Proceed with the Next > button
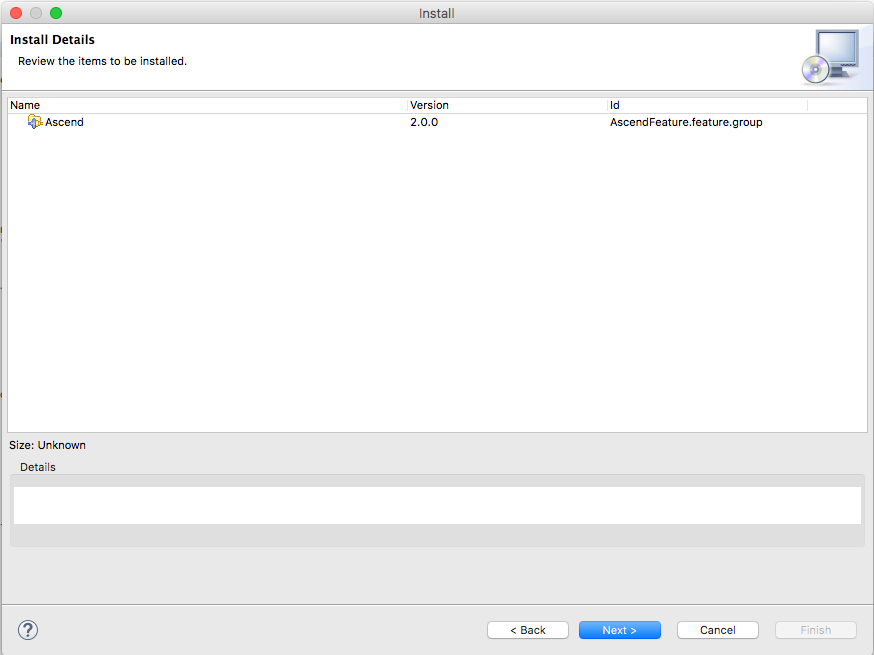874x655 pixels. click(619, 630)
